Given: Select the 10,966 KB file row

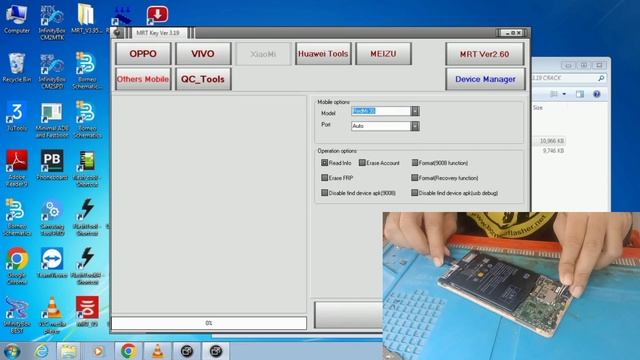Looking at the screenshot, I should tap(550, 141).
